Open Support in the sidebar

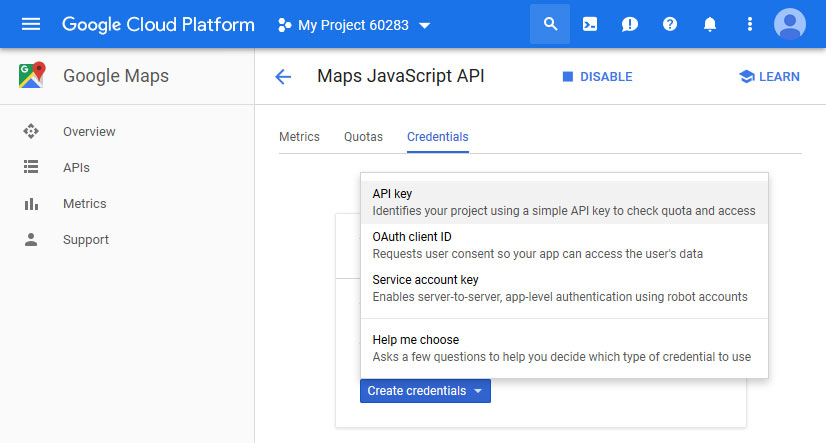86,240
